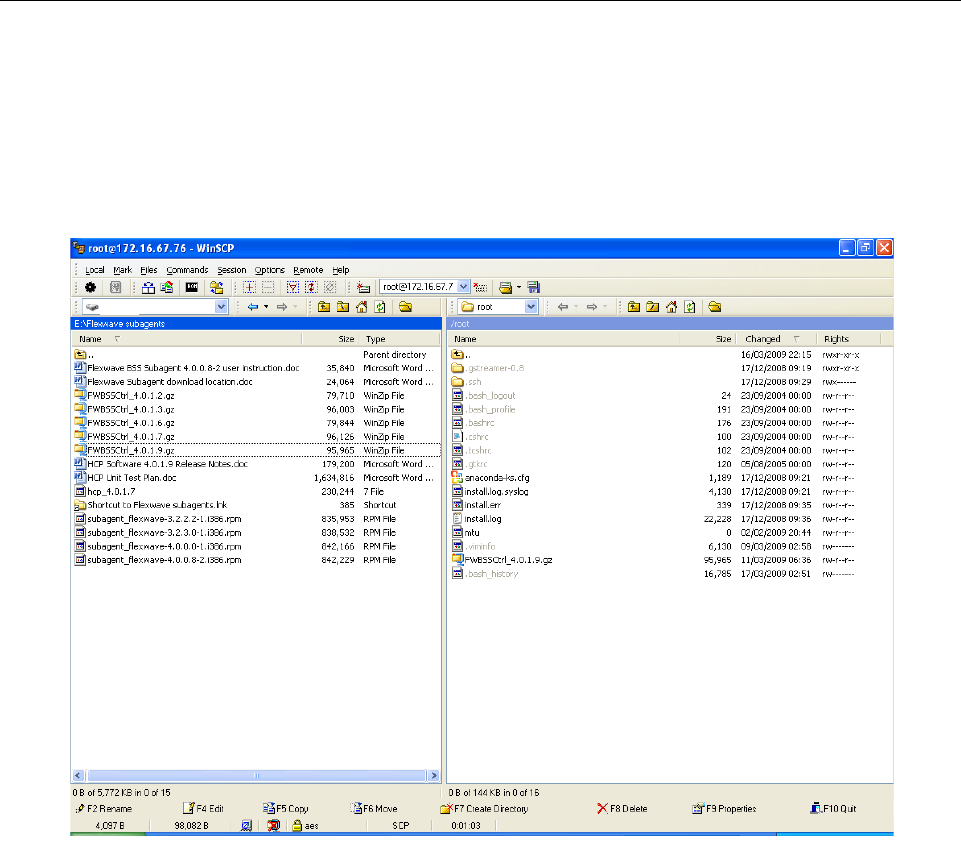The height and width of the screenshot is (856, 961).
Task: Click the Unselect Files minus icon
Action: click(268, 287)
